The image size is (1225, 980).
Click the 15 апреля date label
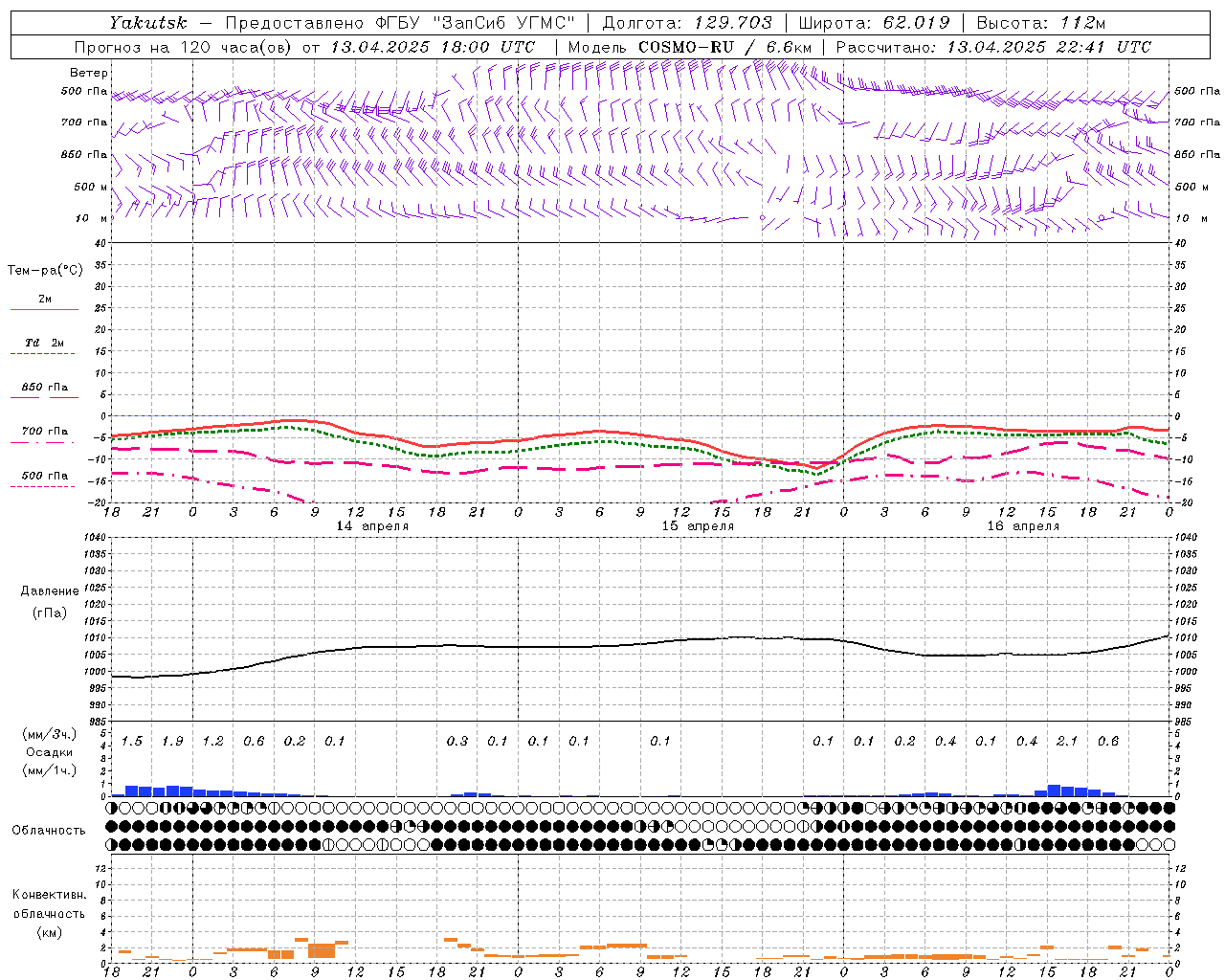(698, 526)
